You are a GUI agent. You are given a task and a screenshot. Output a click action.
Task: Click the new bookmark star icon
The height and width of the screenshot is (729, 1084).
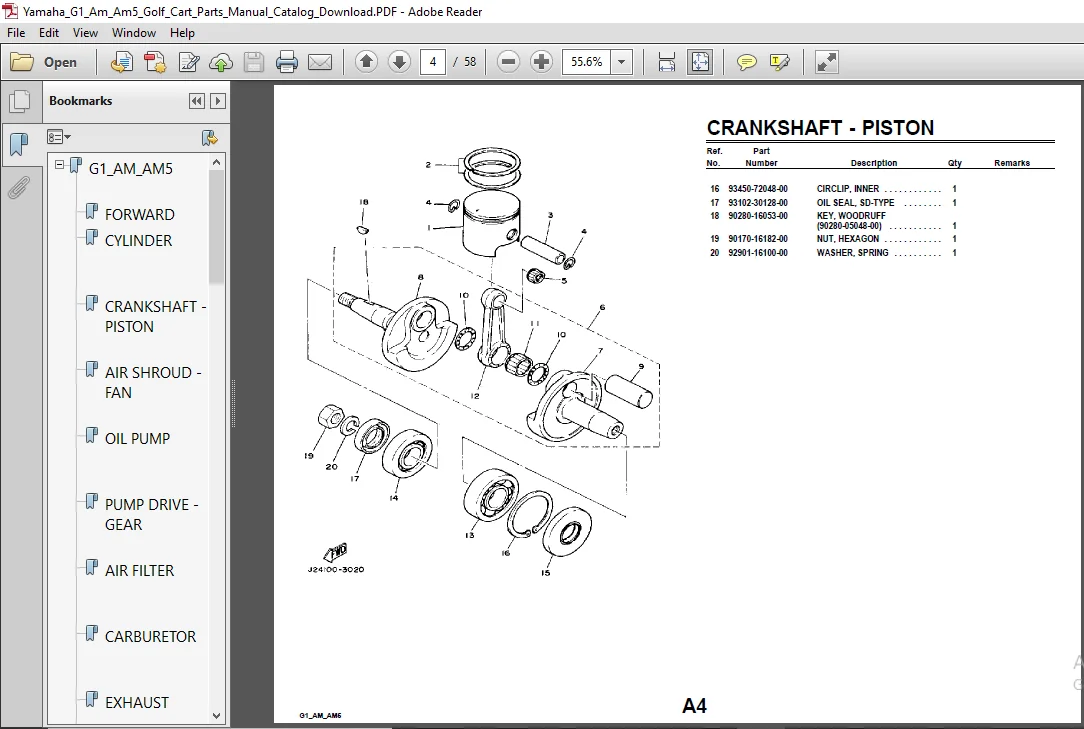(209, 137)
